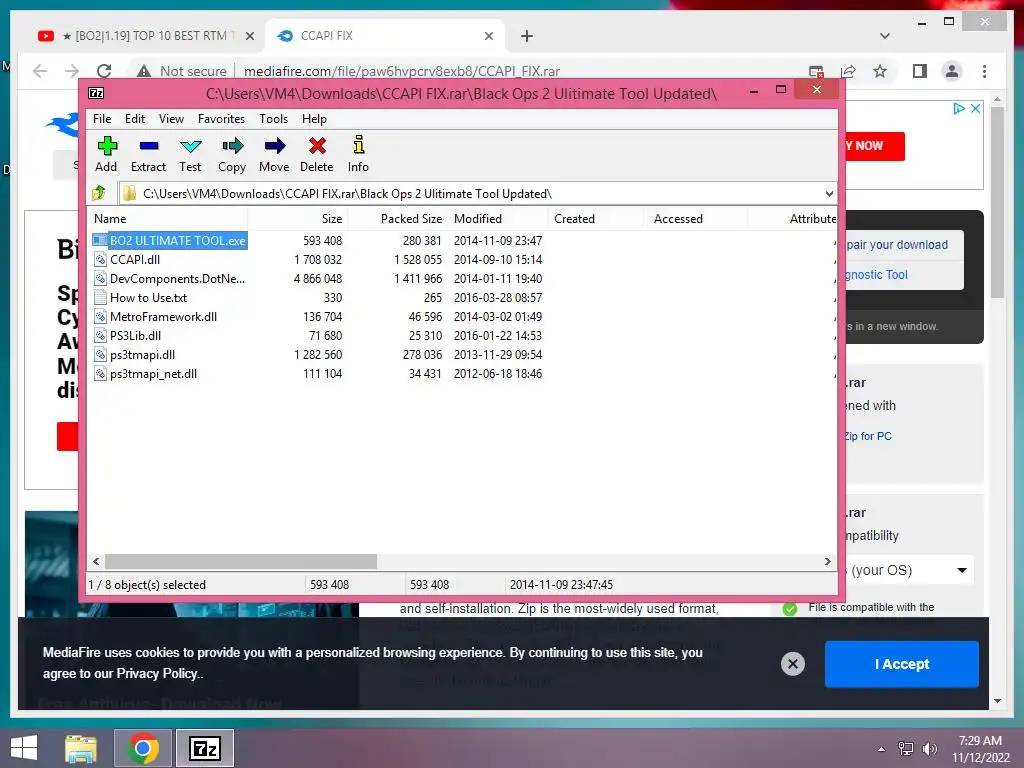This screenshot has height=768, width=1024.
Task: Click the pair your download link
Action: pyautogui.click(x=897, y=245)
